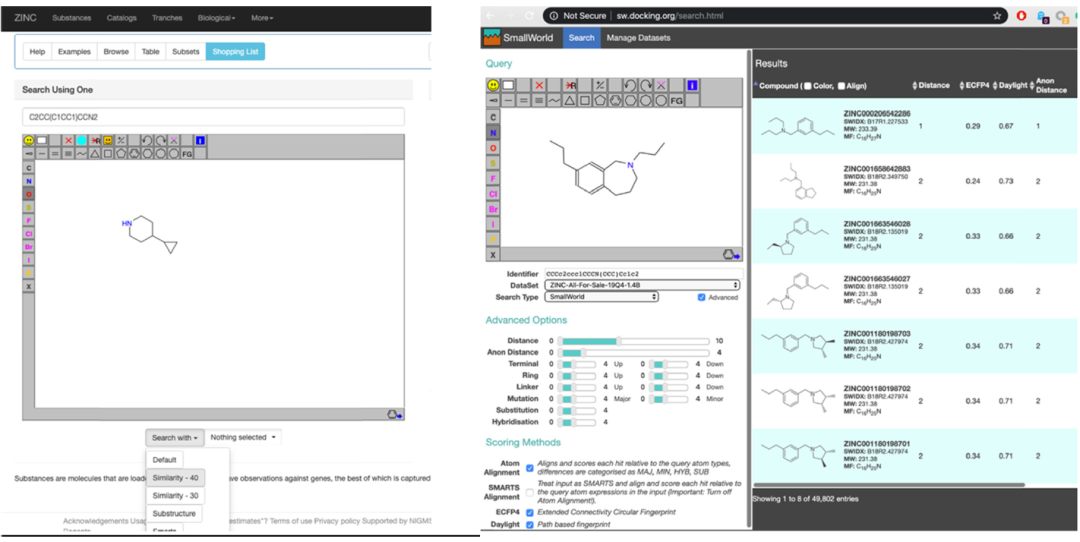Open the 'Nothing selected' dropdown
The height and width of the screenshot is (542, 1080).
click(243, 437)
